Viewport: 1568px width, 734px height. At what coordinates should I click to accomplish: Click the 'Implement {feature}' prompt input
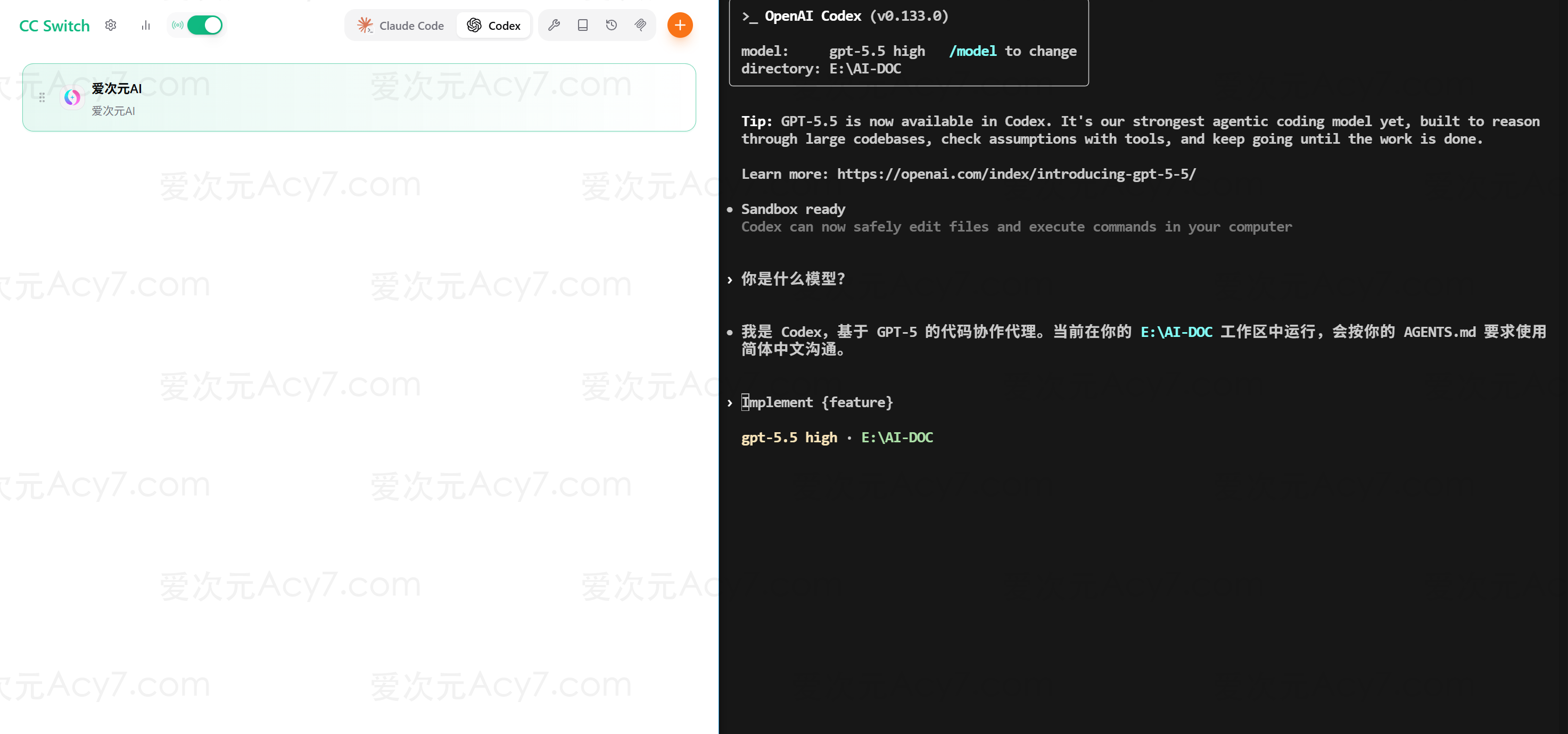[x=817, y=402]
